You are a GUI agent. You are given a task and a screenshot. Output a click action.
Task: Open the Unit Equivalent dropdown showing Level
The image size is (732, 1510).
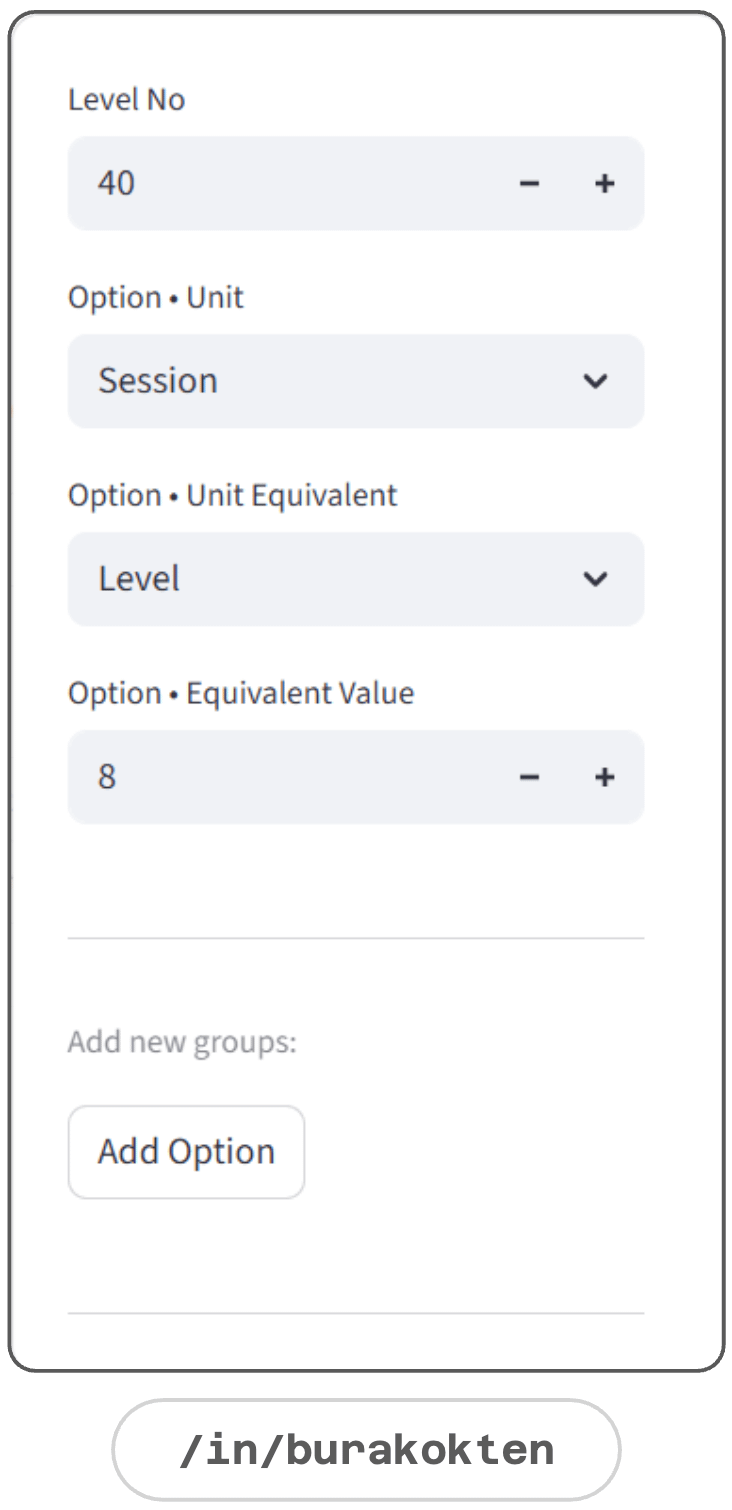[356, 579]
